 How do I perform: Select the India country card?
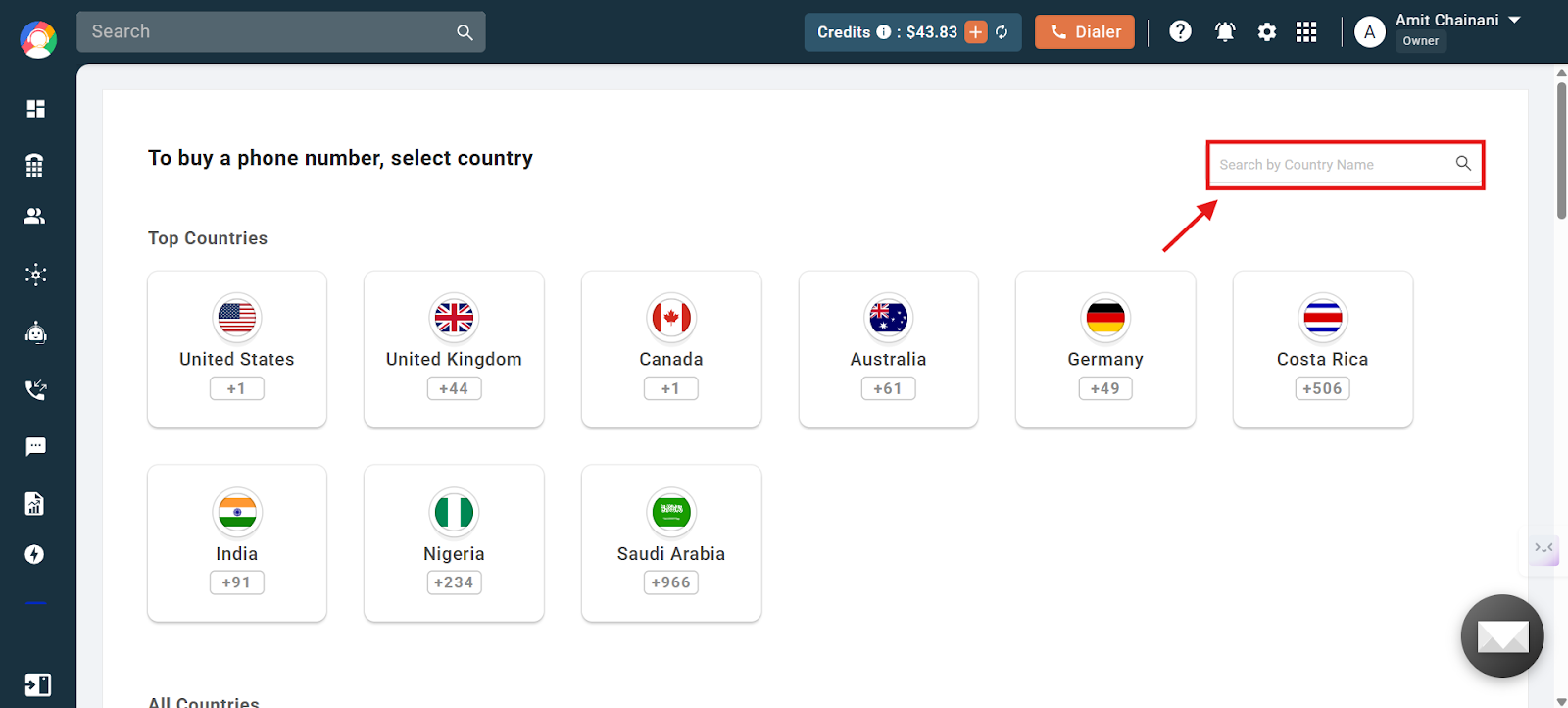coord(237,543)
